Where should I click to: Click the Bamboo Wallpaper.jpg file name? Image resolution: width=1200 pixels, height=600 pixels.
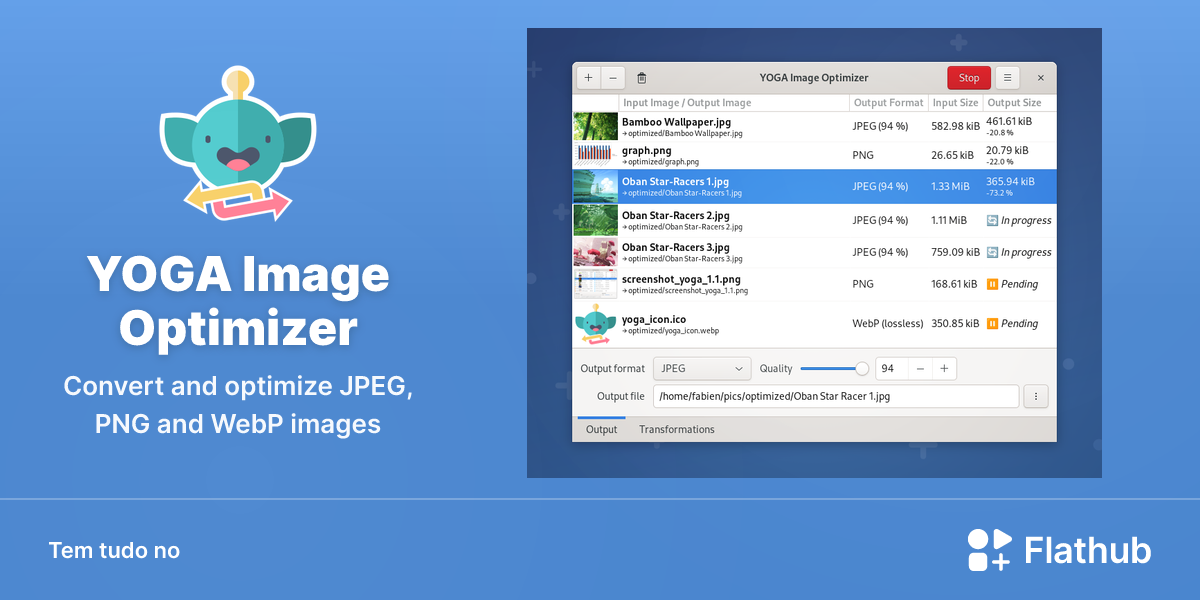[x=676, y=122]
